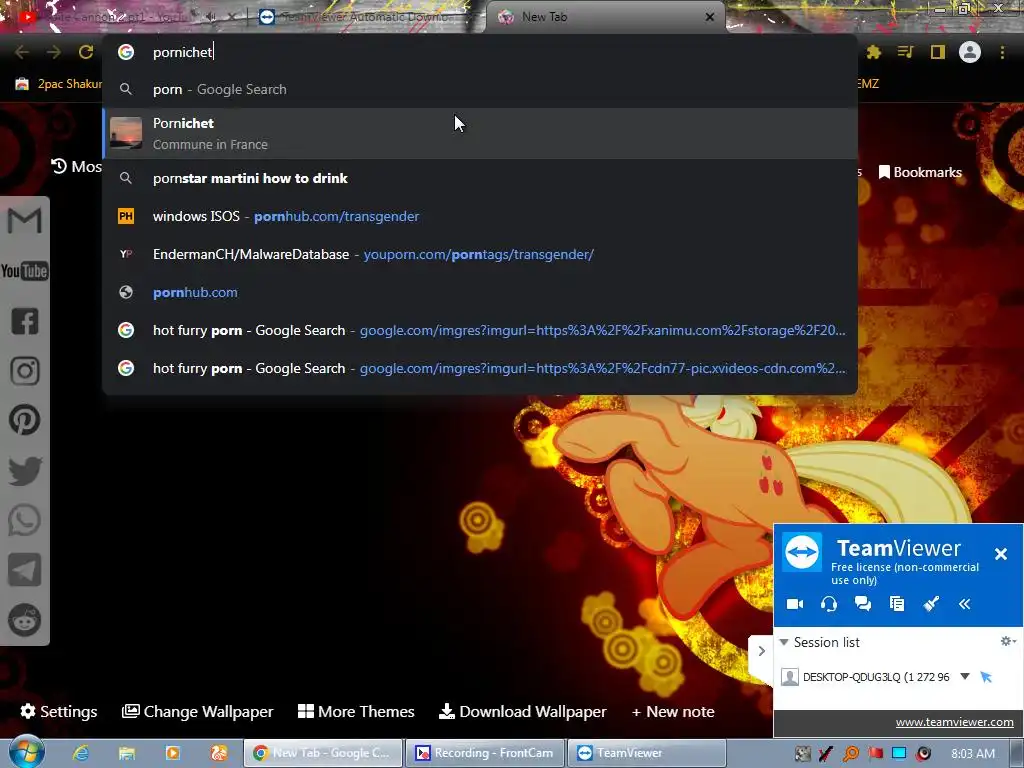Open Reddit shortcut in left sidebar
This screenshot has width=1024, height=768.
pyautogui.click(x=25, y=620)
